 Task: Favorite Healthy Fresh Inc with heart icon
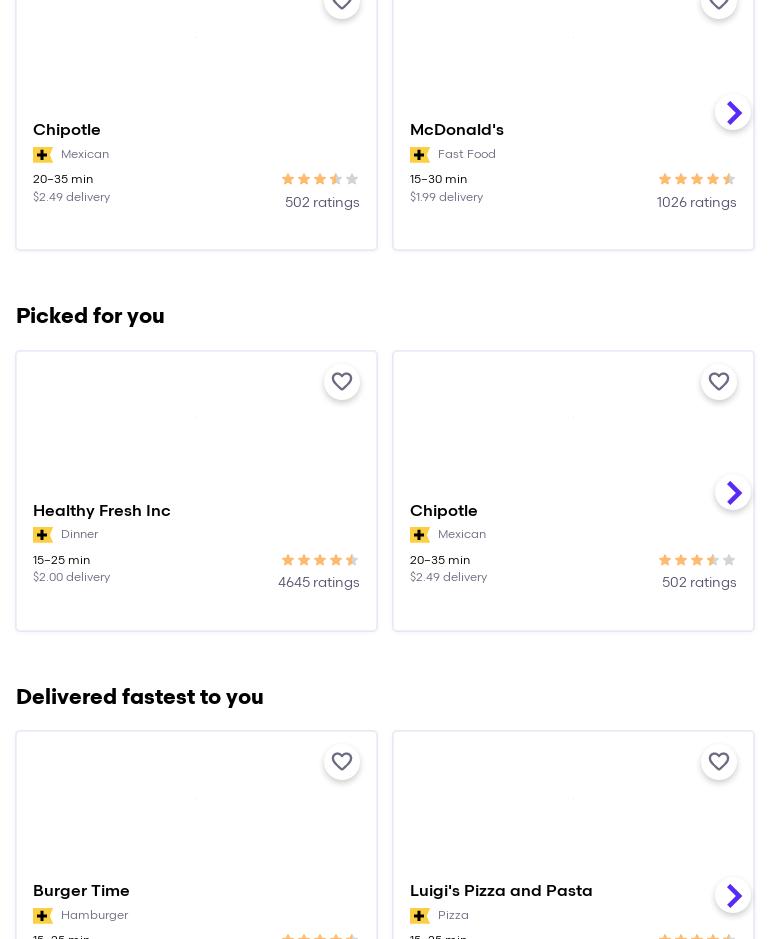click(342, 382)
